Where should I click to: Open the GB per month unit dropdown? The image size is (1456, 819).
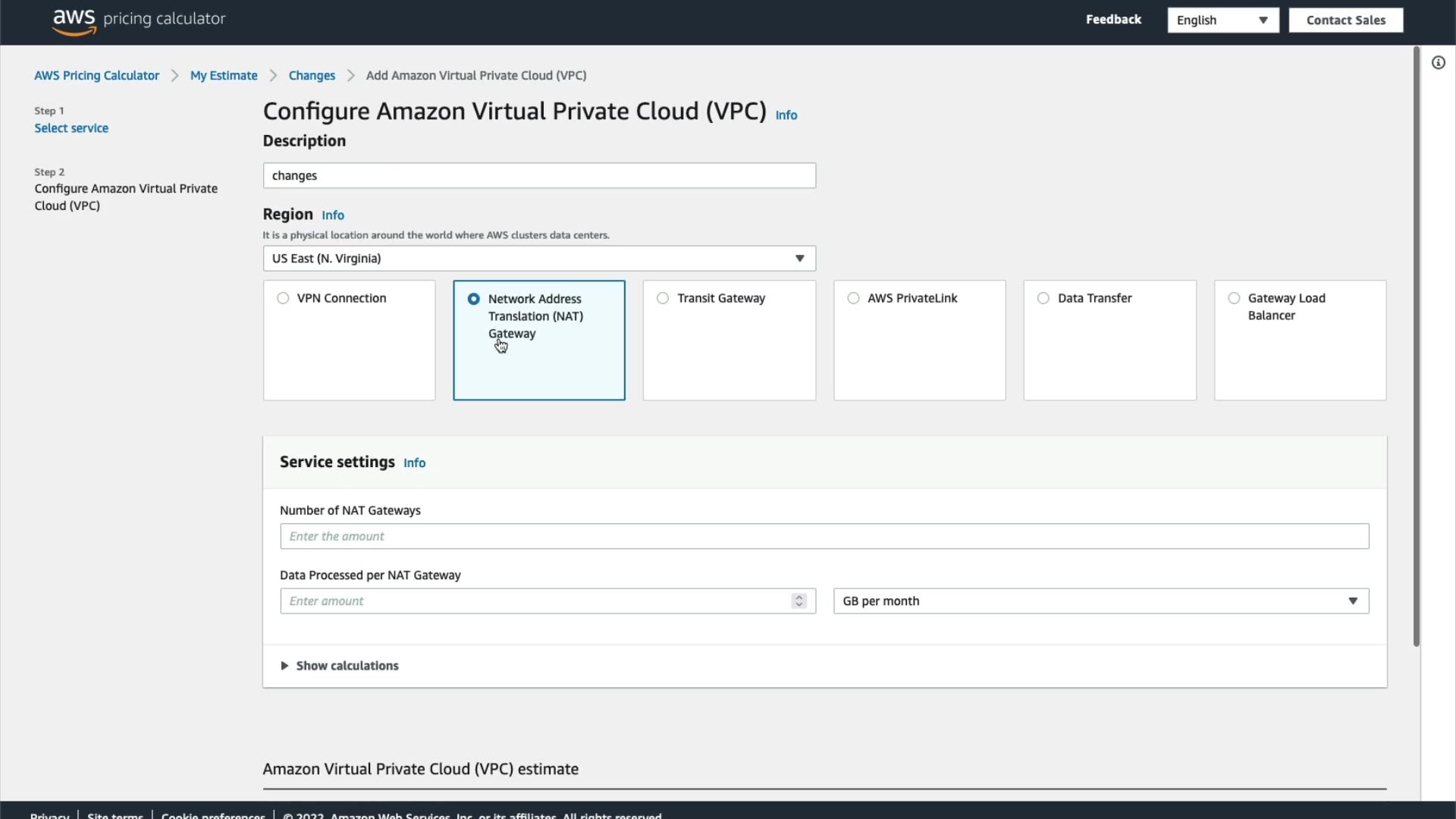click(1100, 601)
